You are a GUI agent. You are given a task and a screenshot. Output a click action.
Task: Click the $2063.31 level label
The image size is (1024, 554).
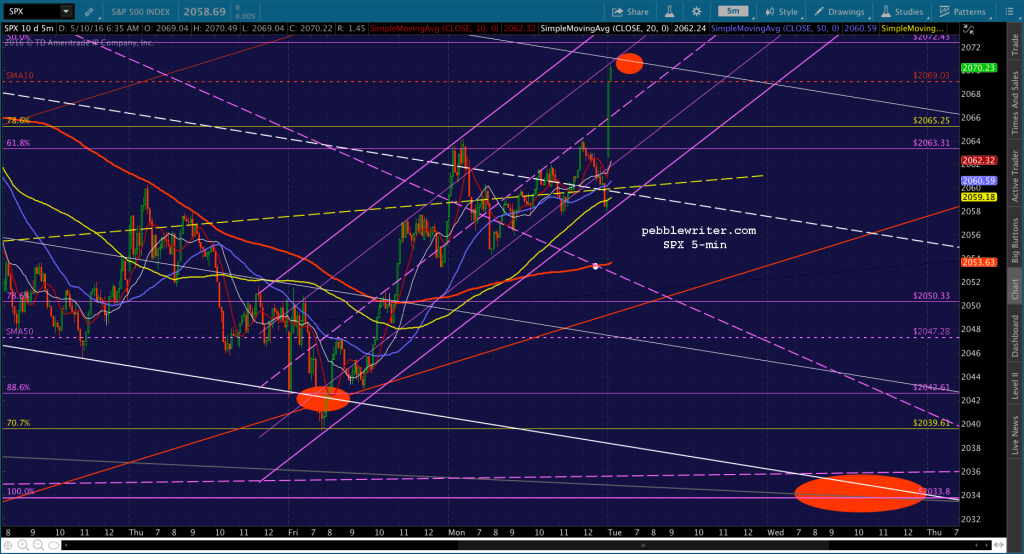pyautogui.click(x=931, y=143)
